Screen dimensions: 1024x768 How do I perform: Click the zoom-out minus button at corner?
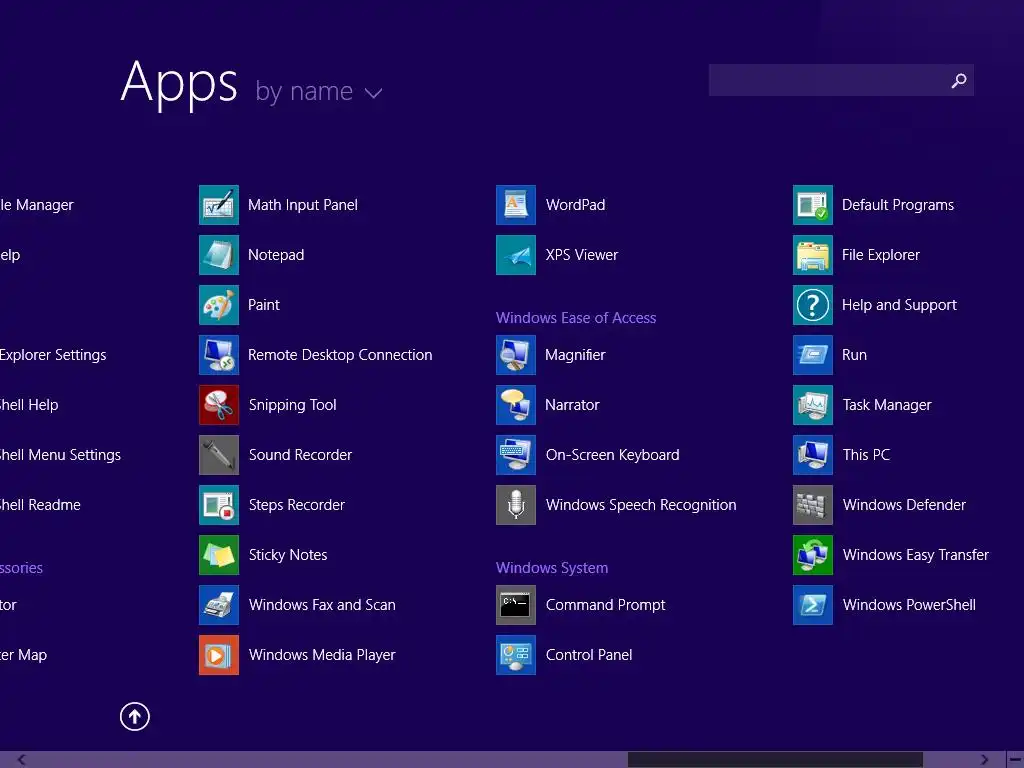(x=1016, y=760)
